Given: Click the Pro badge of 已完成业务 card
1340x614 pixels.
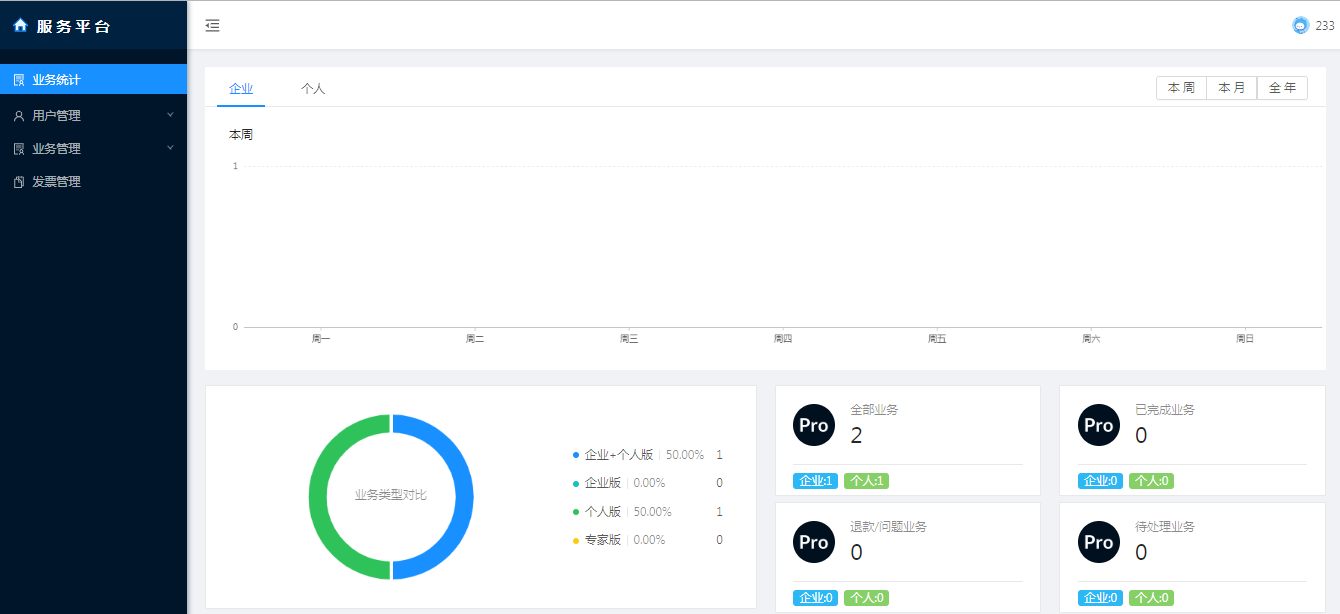Looking at the screenshot, I should [1098, 425].
